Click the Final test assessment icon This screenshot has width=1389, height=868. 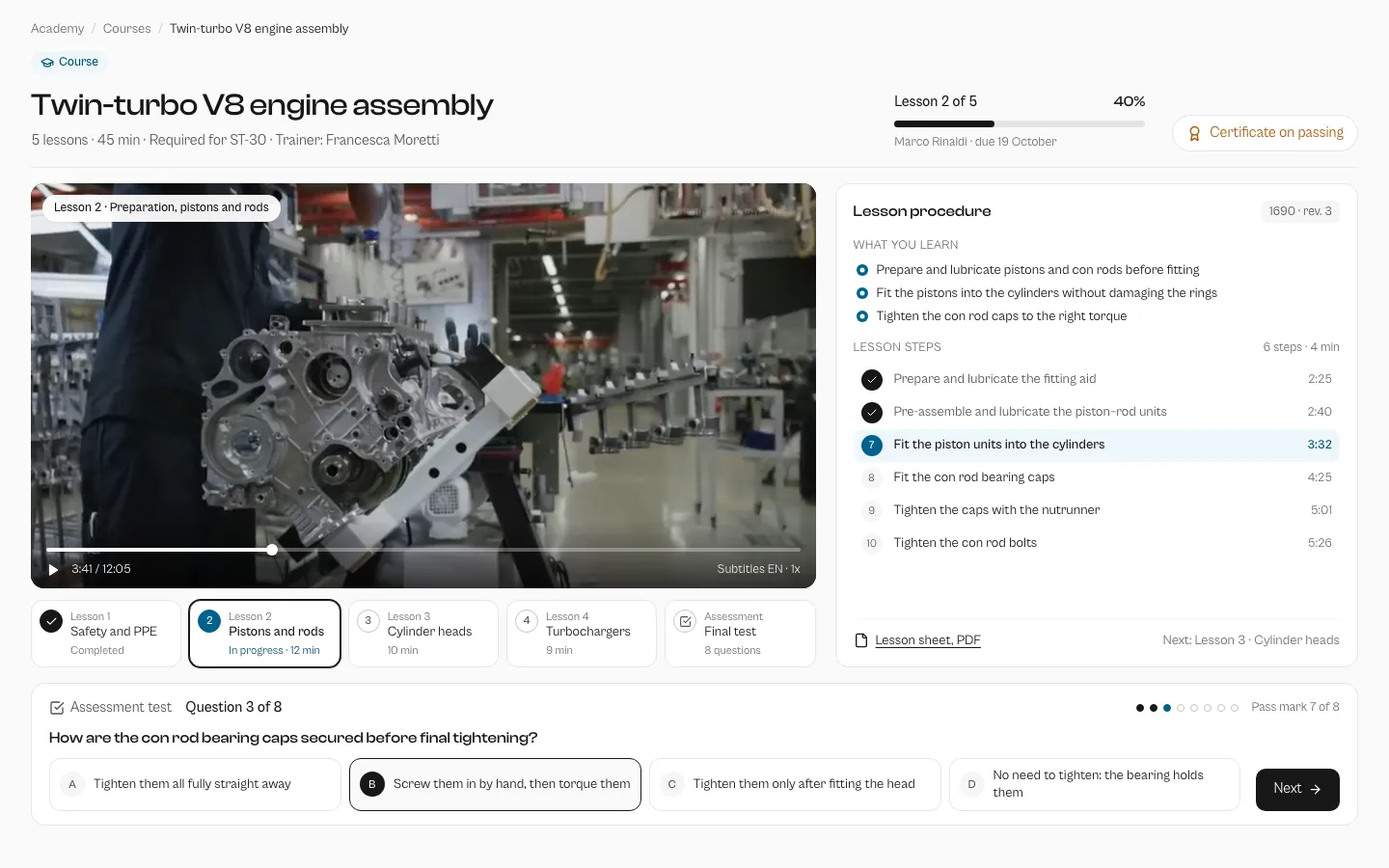[x=685, y=622]
